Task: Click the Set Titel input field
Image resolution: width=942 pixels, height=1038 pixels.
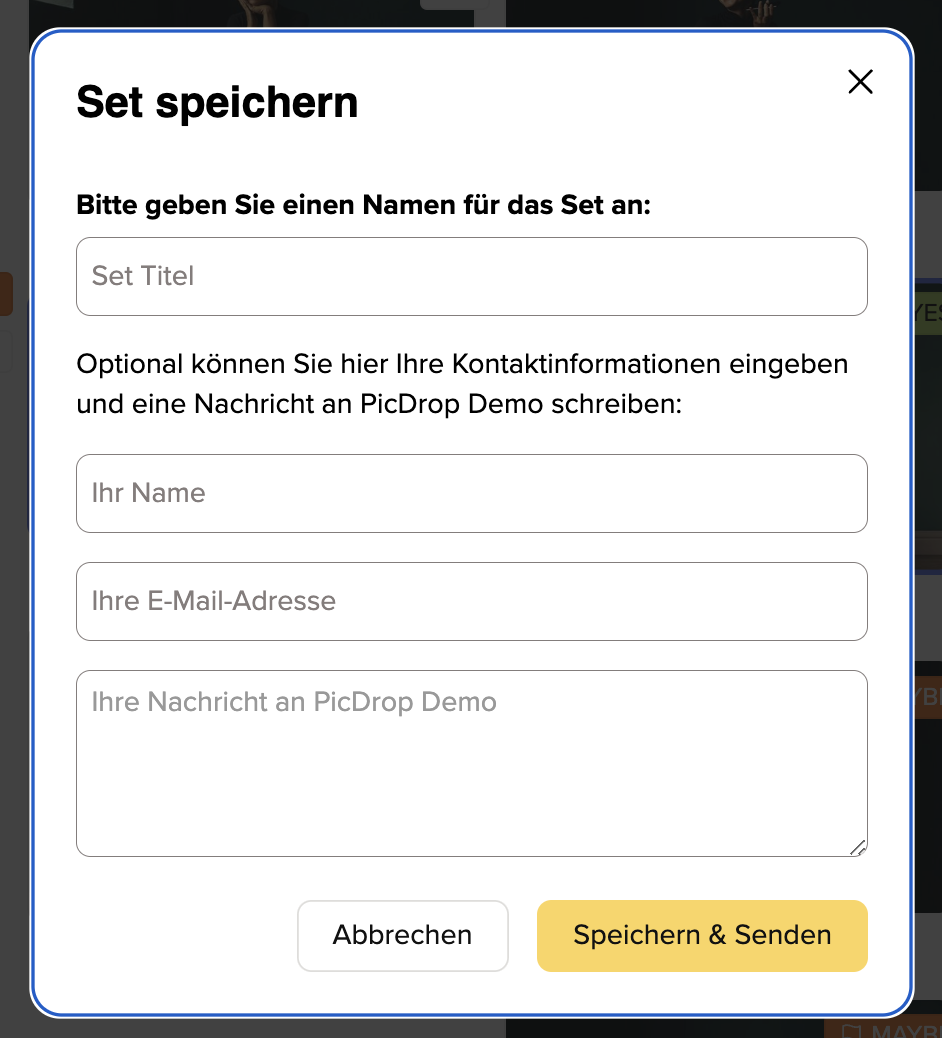Action: point(471,276)
